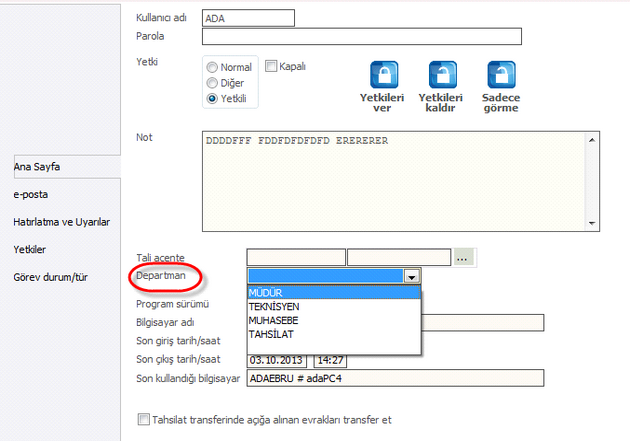The image size is (630, 441).
Task: Click the Tali acente browse button
Action: [x=462, y=257]
